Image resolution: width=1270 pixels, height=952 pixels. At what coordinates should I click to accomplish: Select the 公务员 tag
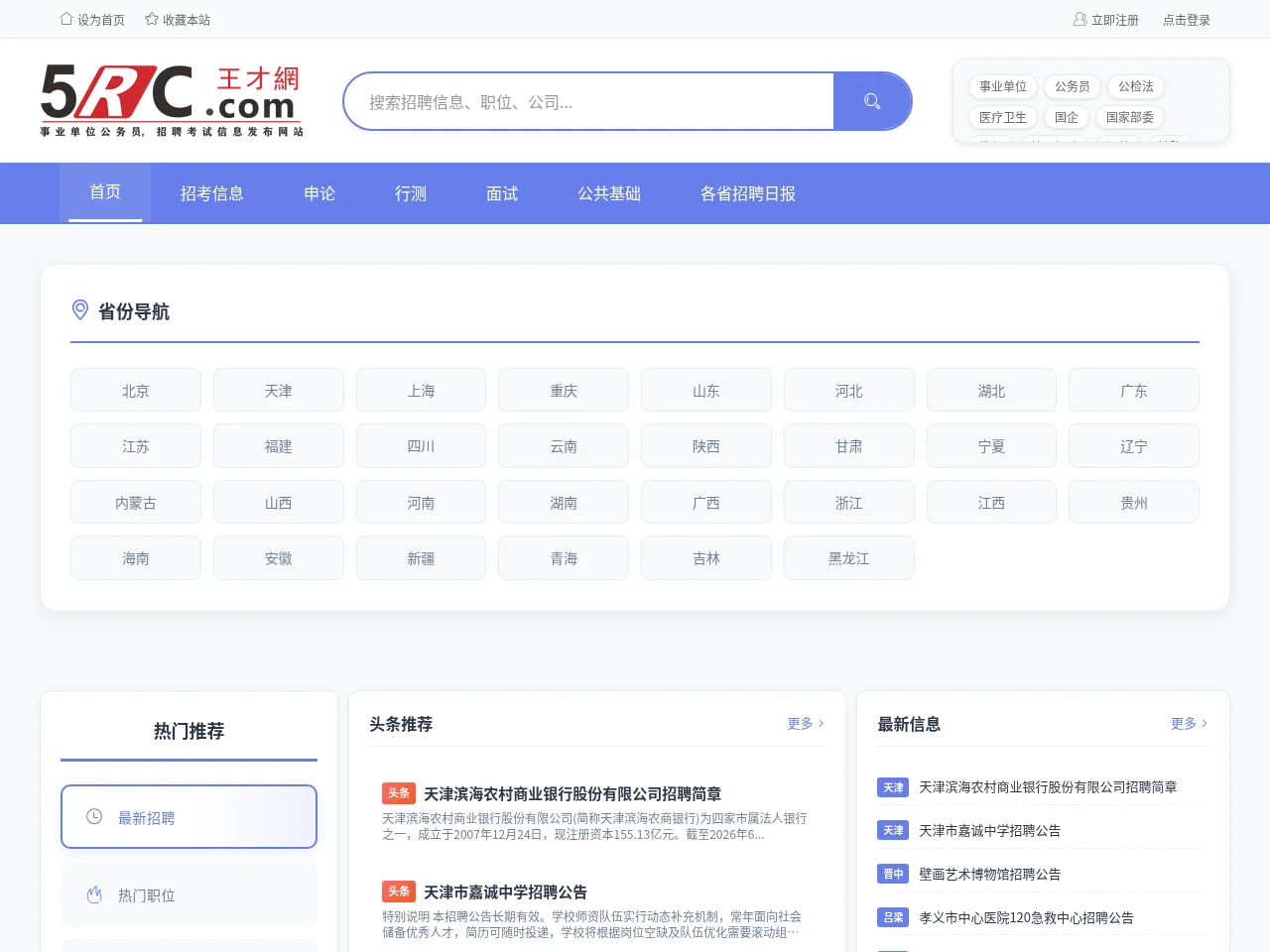click(1073, 86)
